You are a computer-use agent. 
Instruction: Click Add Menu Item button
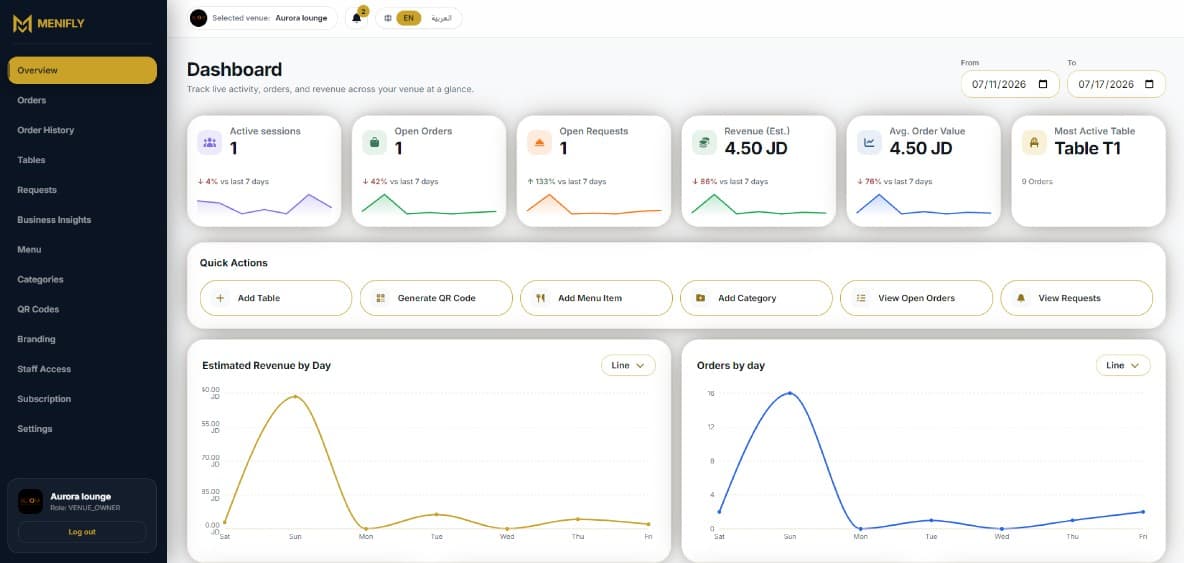(x=596, y=298)
